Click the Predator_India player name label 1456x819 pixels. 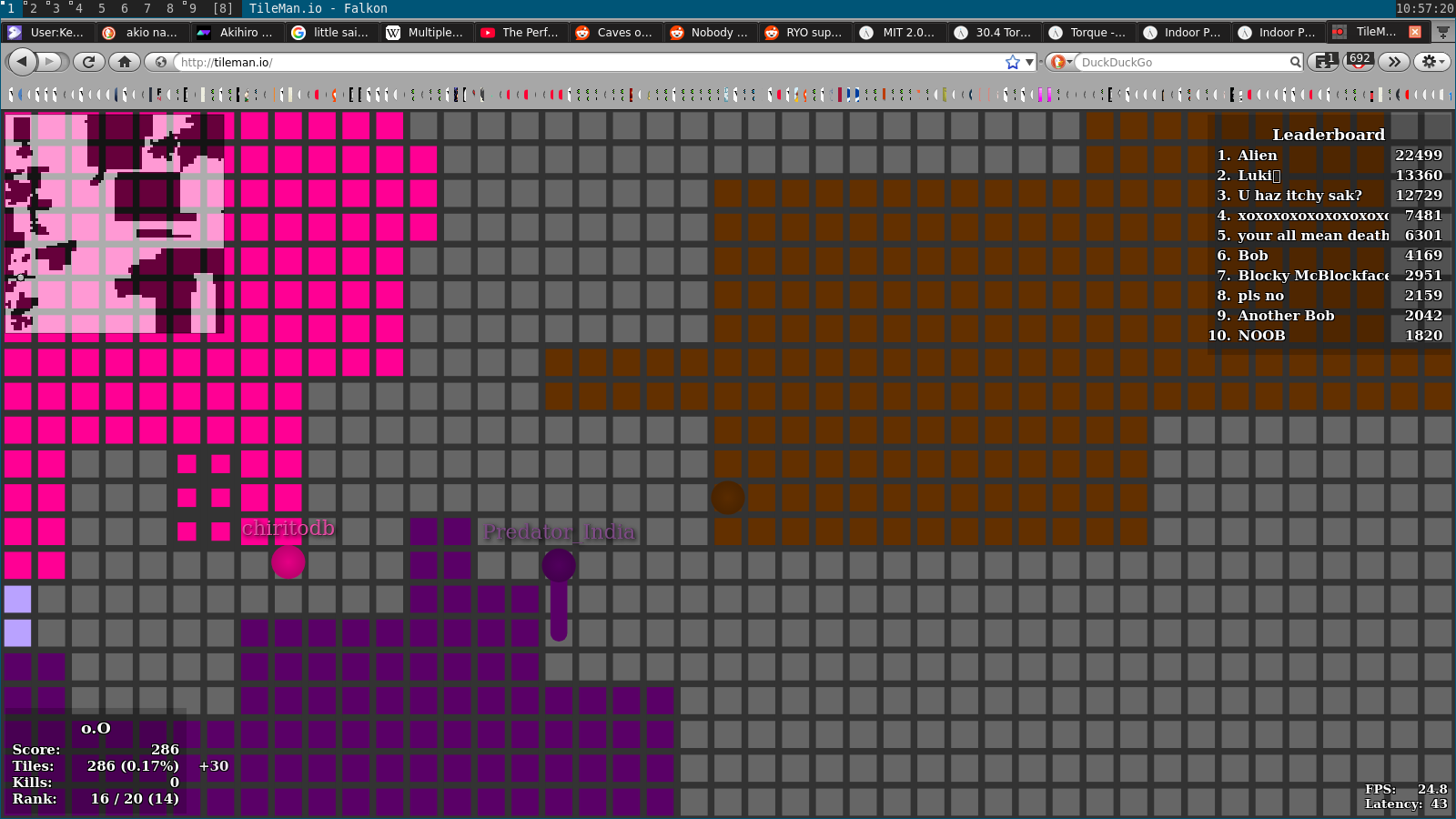(559, 532)
